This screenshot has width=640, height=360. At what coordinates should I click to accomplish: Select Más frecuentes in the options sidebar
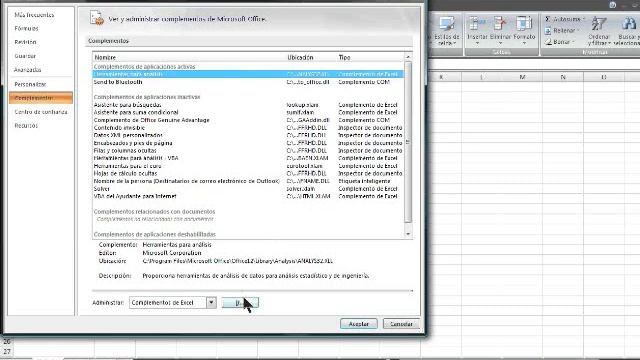[34, 15]
